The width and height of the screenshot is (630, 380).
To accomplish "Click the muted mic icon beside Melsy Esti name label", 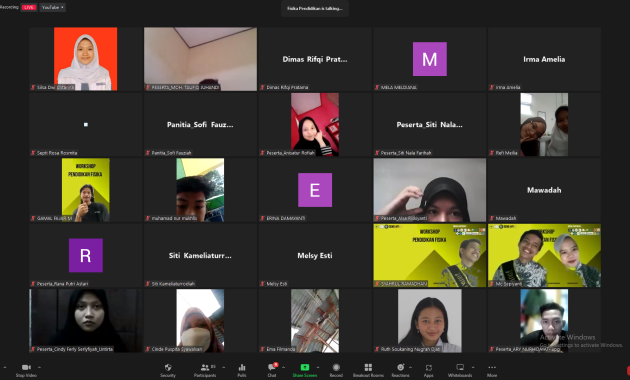I will pos(262,284).
